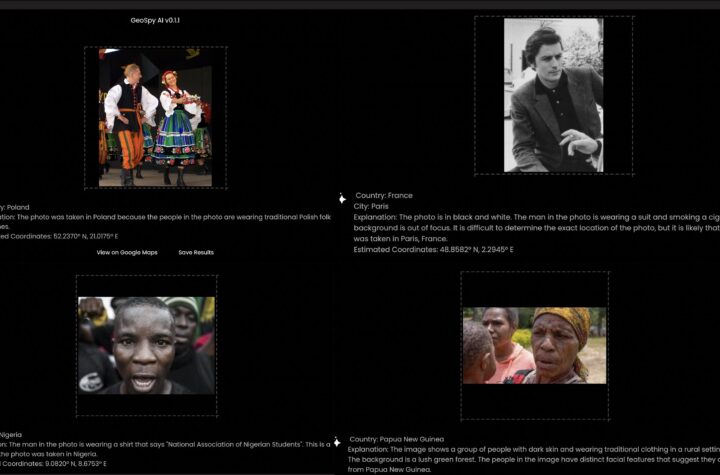Click the sparkle icon beside Papua New Guinea
The height and width of the screenshot is (475, 720).
coord(336,442)
